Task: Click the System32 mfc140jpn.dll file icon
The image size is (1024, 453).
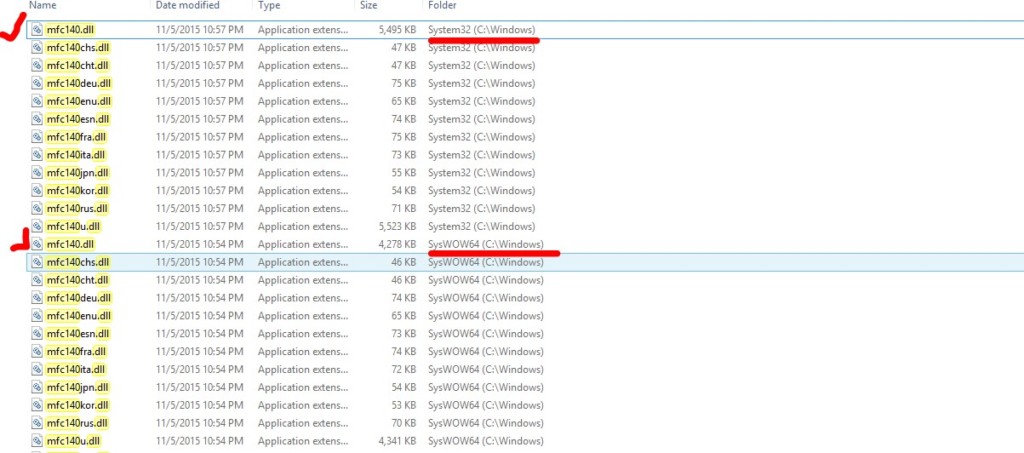Action: pyautogui.click(x=37, y=173)
